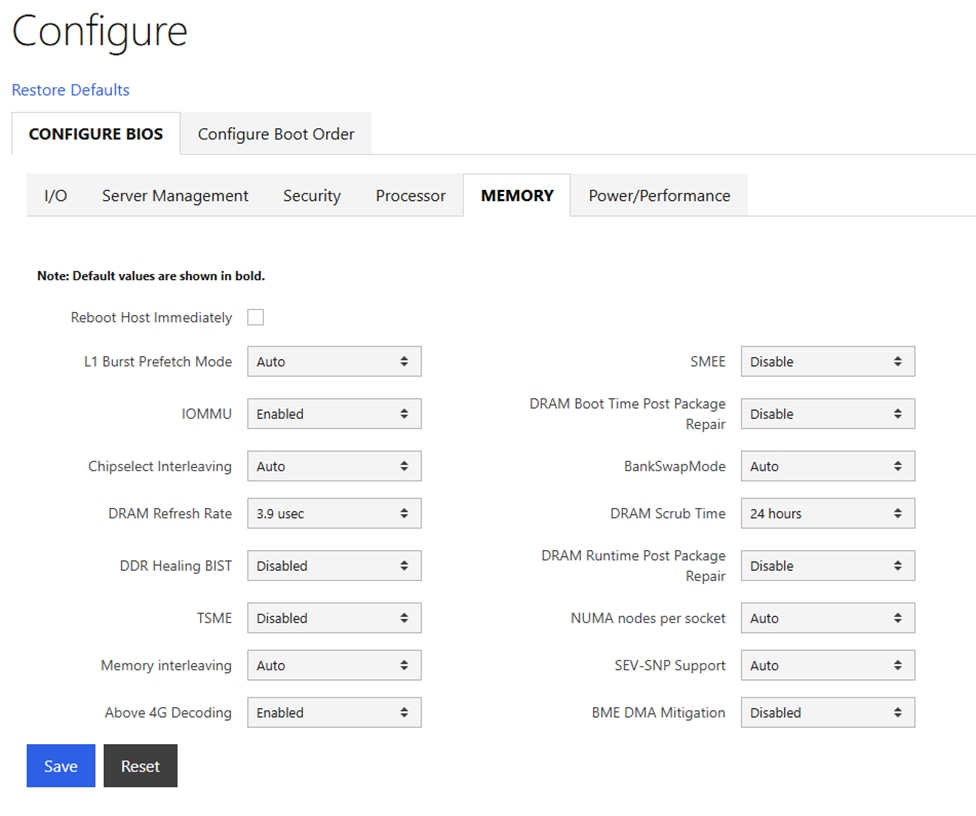976x816 pixels.
Task: Open the DDR Healing BIST dropdown
Action: point(334,565)
